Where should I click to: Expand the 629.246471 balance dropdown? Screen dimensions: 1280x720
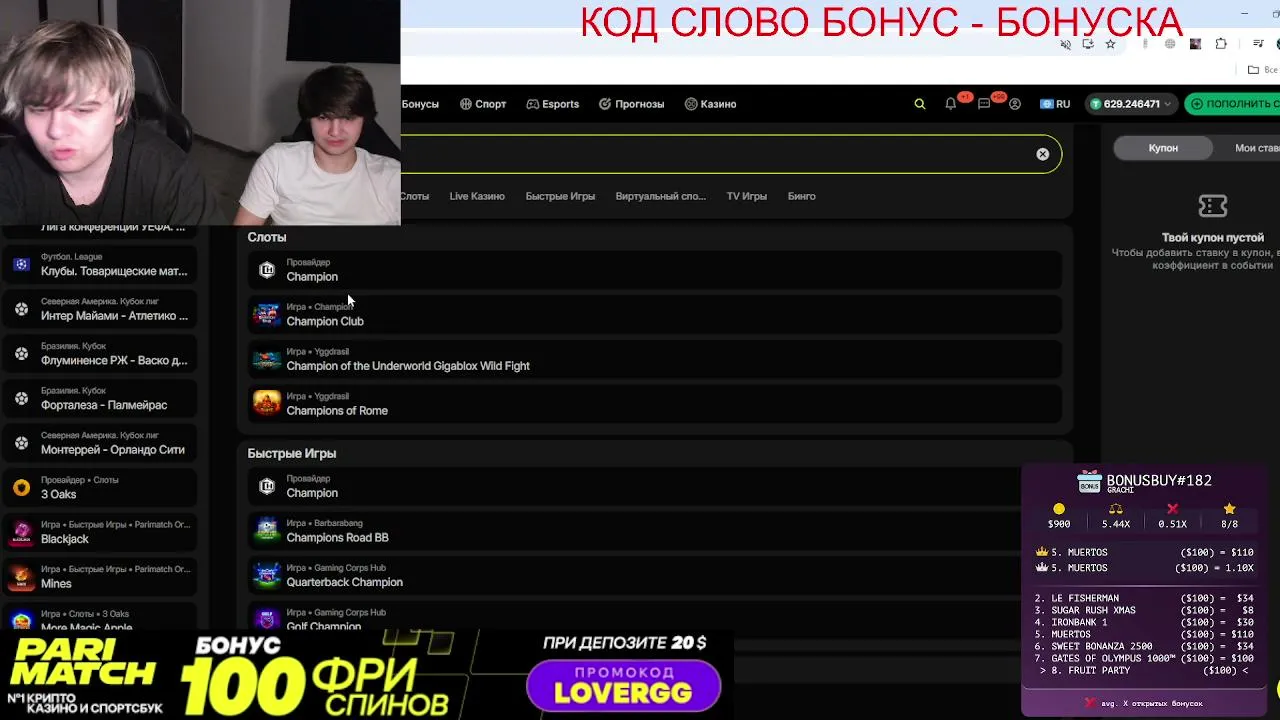(x=1130, y=104)
